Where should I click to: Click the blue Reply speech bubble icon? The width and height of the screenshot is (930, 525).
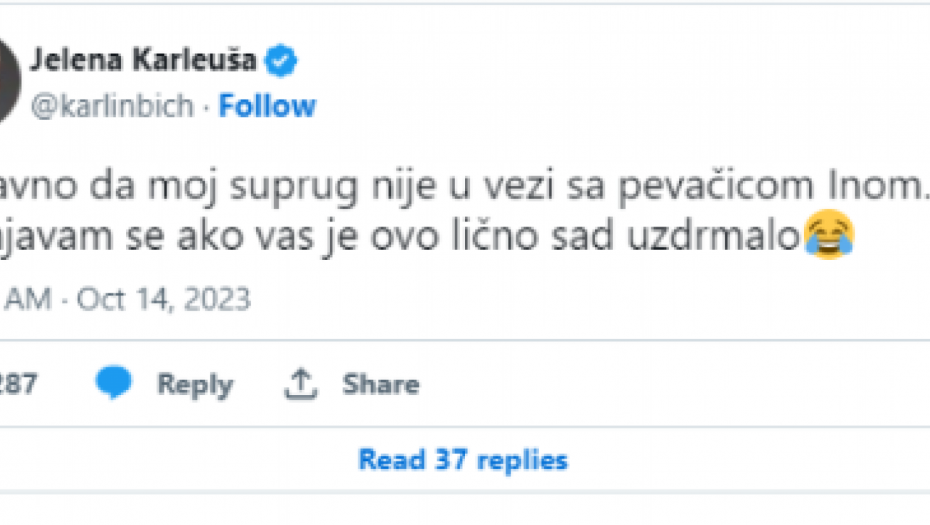tap(117, 384)
